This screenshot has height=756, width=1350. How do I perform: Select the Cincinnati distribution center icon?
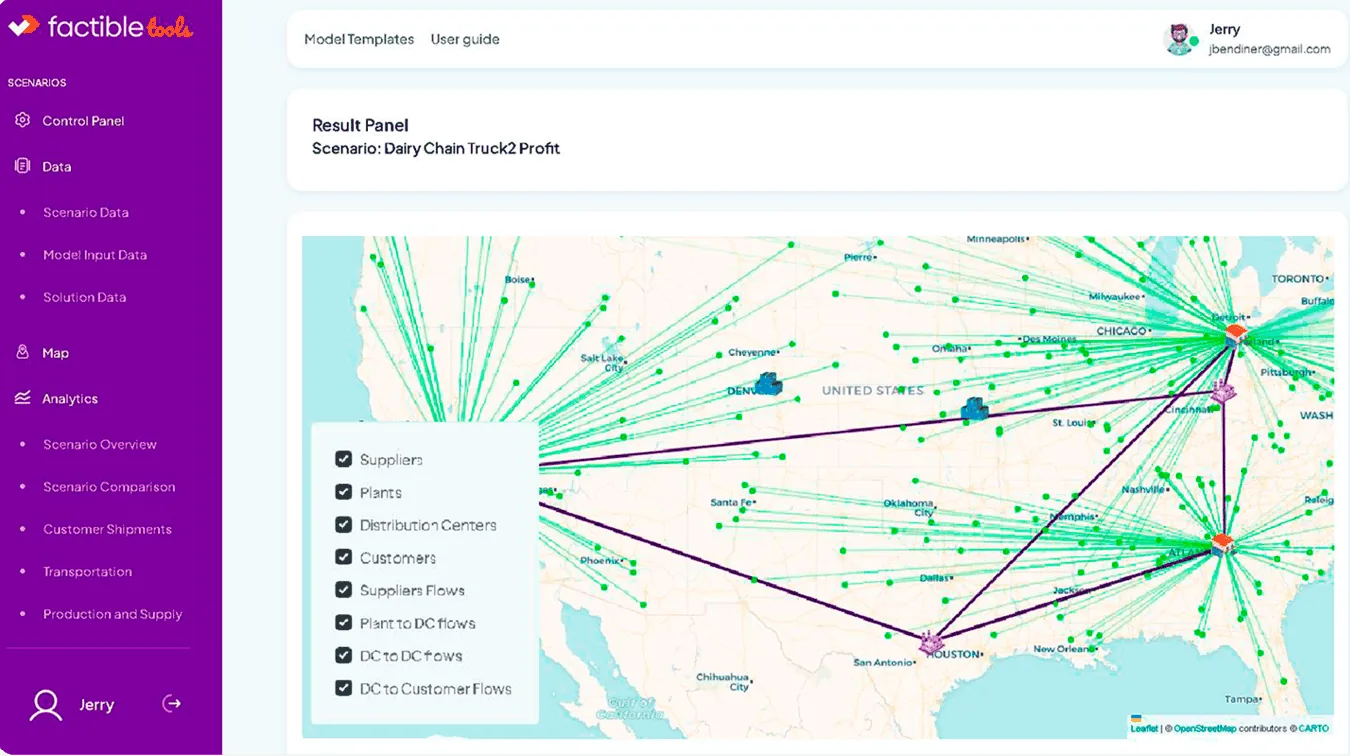(x=1223, y=392)
